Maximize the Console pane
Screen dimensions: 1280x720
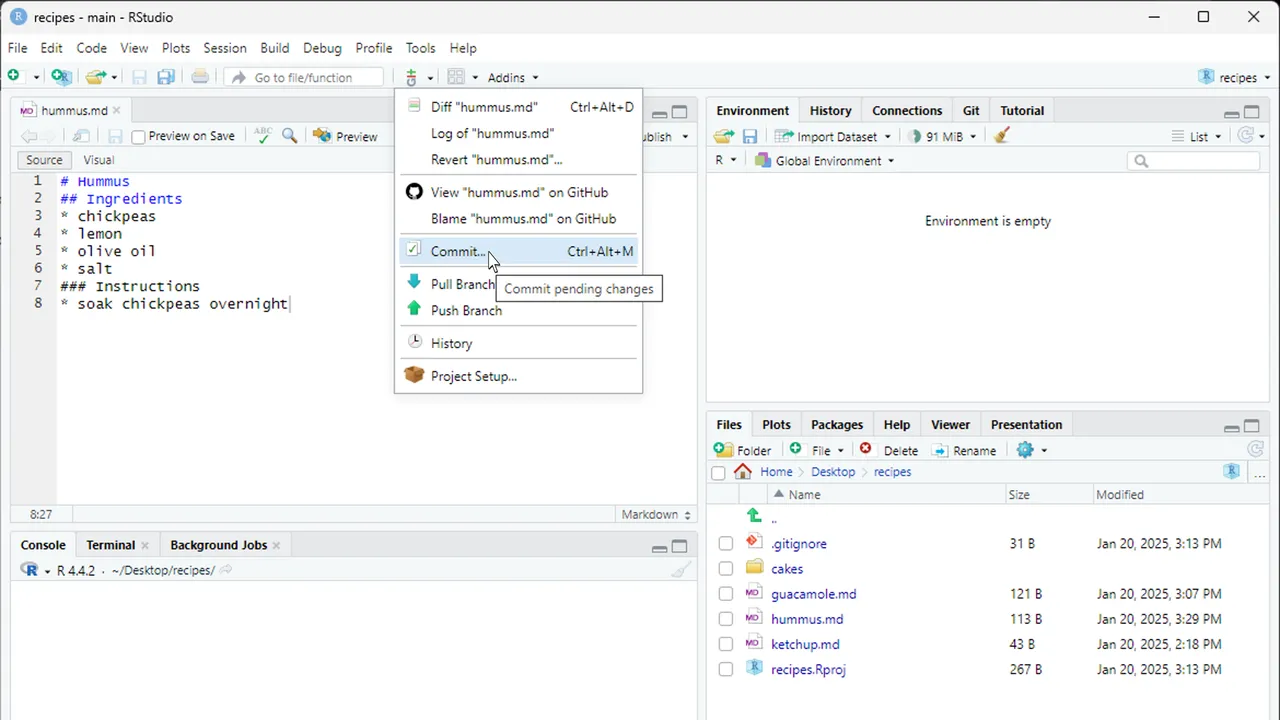click(x=679, y=546)
